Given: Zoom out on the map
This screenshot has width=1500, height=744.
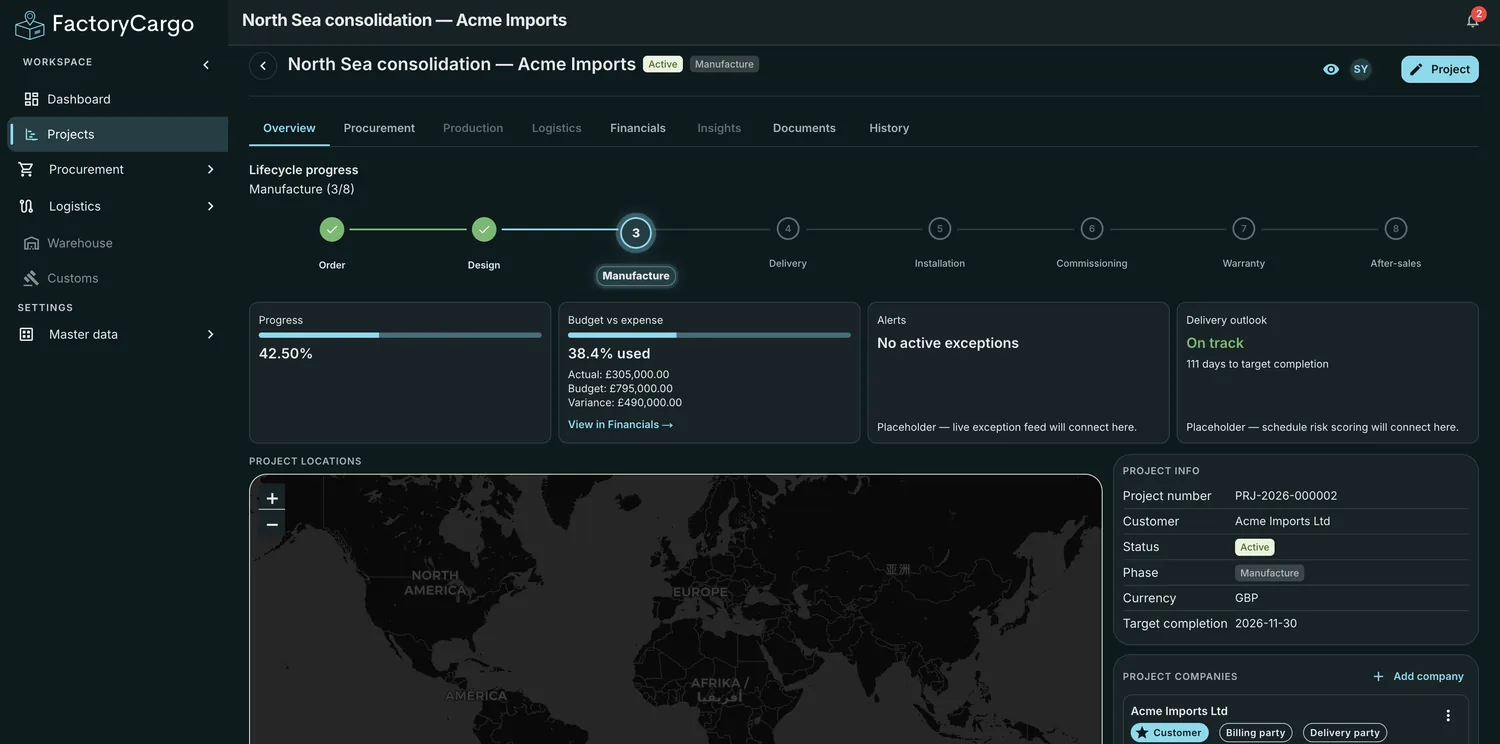Looking at the screenshot, I should pos(272,525).
